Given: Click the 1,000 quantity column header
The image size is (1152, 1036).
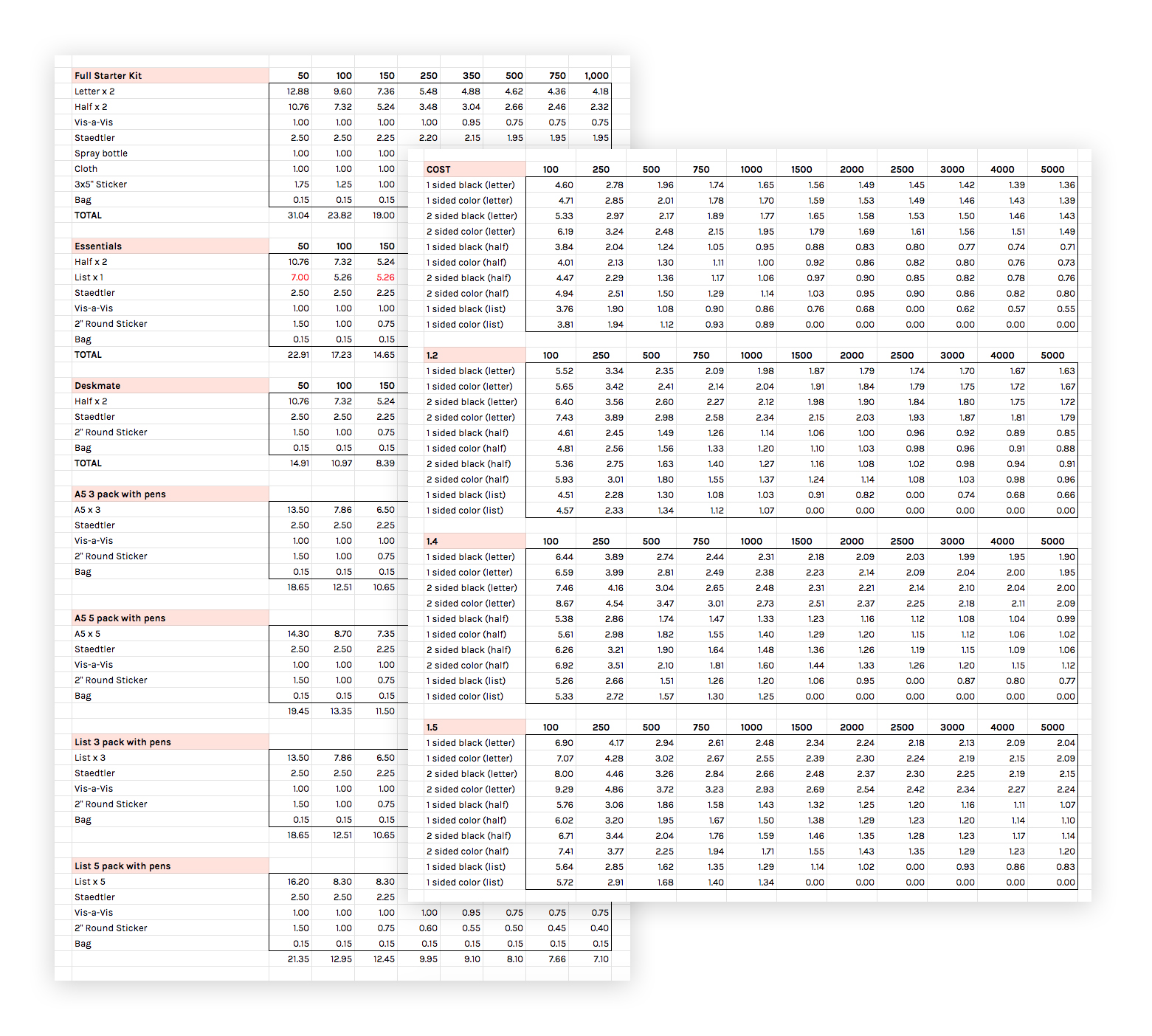Looking at the screenshot, I should point(596,75).
